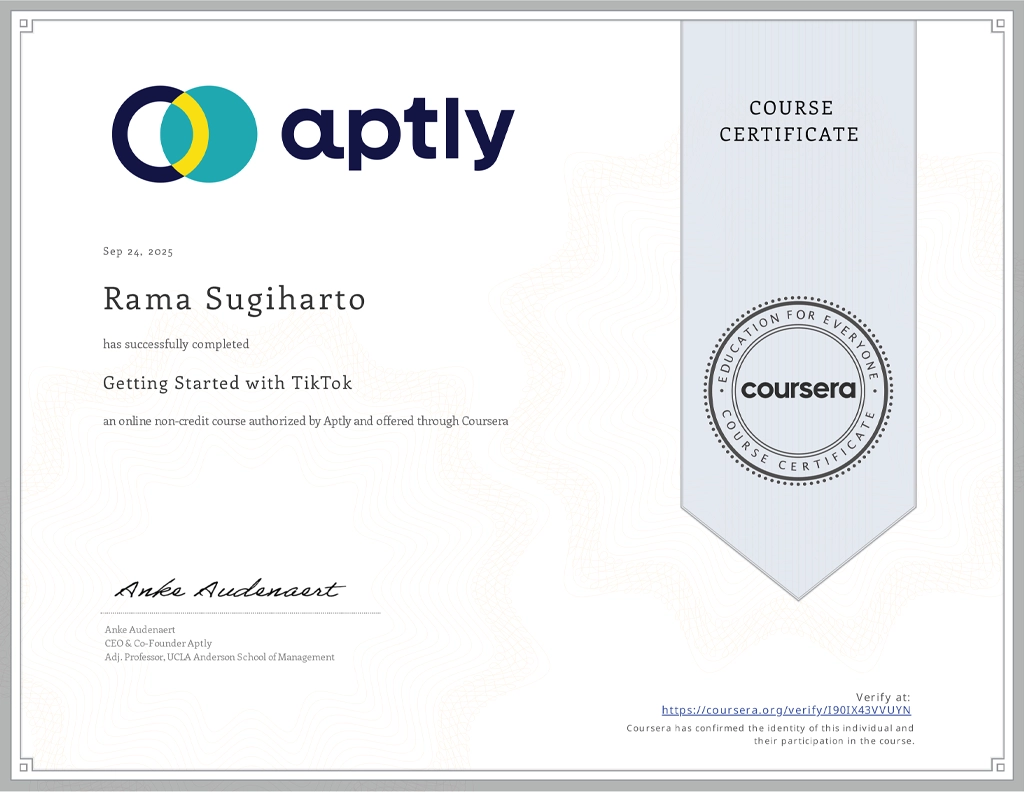Click the CEO & Co-Founder Aptly title
Image resolution: width=1024 pixels, height=792 pixels.
[158, 643]
